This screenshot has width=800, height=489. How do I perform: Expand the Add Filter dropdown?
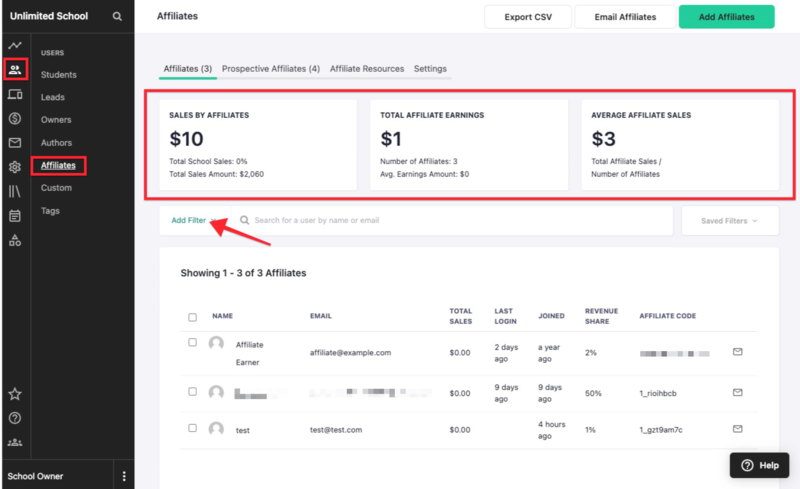click(x=194, y=221)
